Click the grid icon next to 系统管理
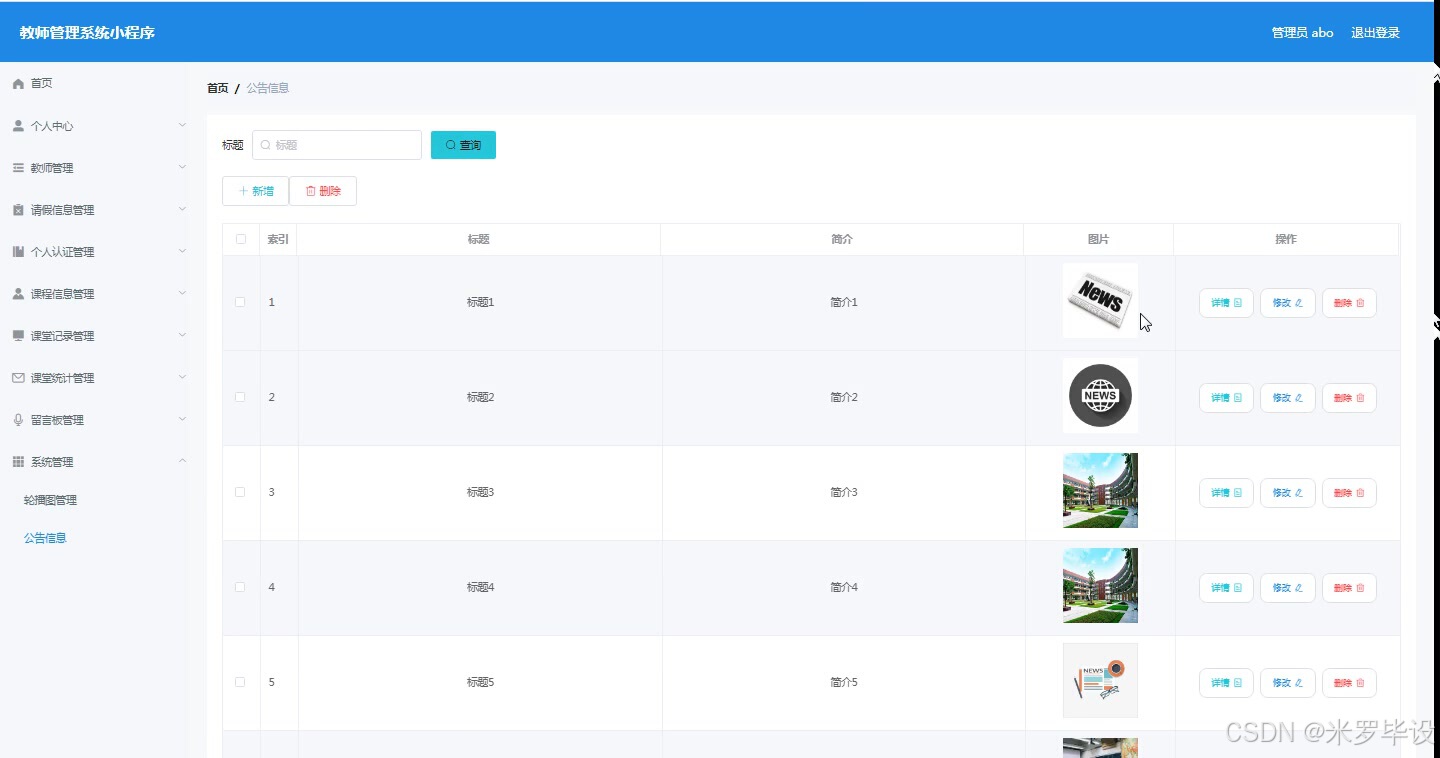The width and height of the screenshot is (1440, 758). pos(18,462)
